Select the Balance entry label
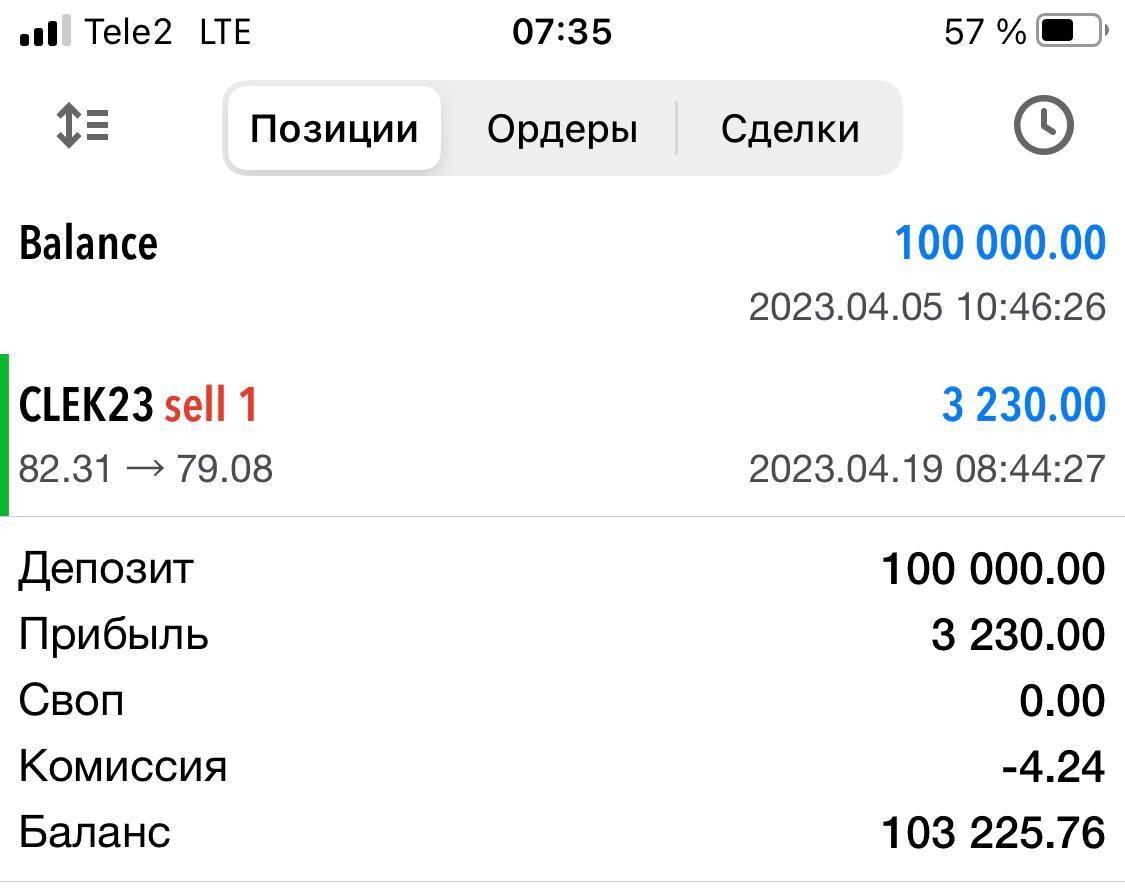 click(x=88, y=244)
